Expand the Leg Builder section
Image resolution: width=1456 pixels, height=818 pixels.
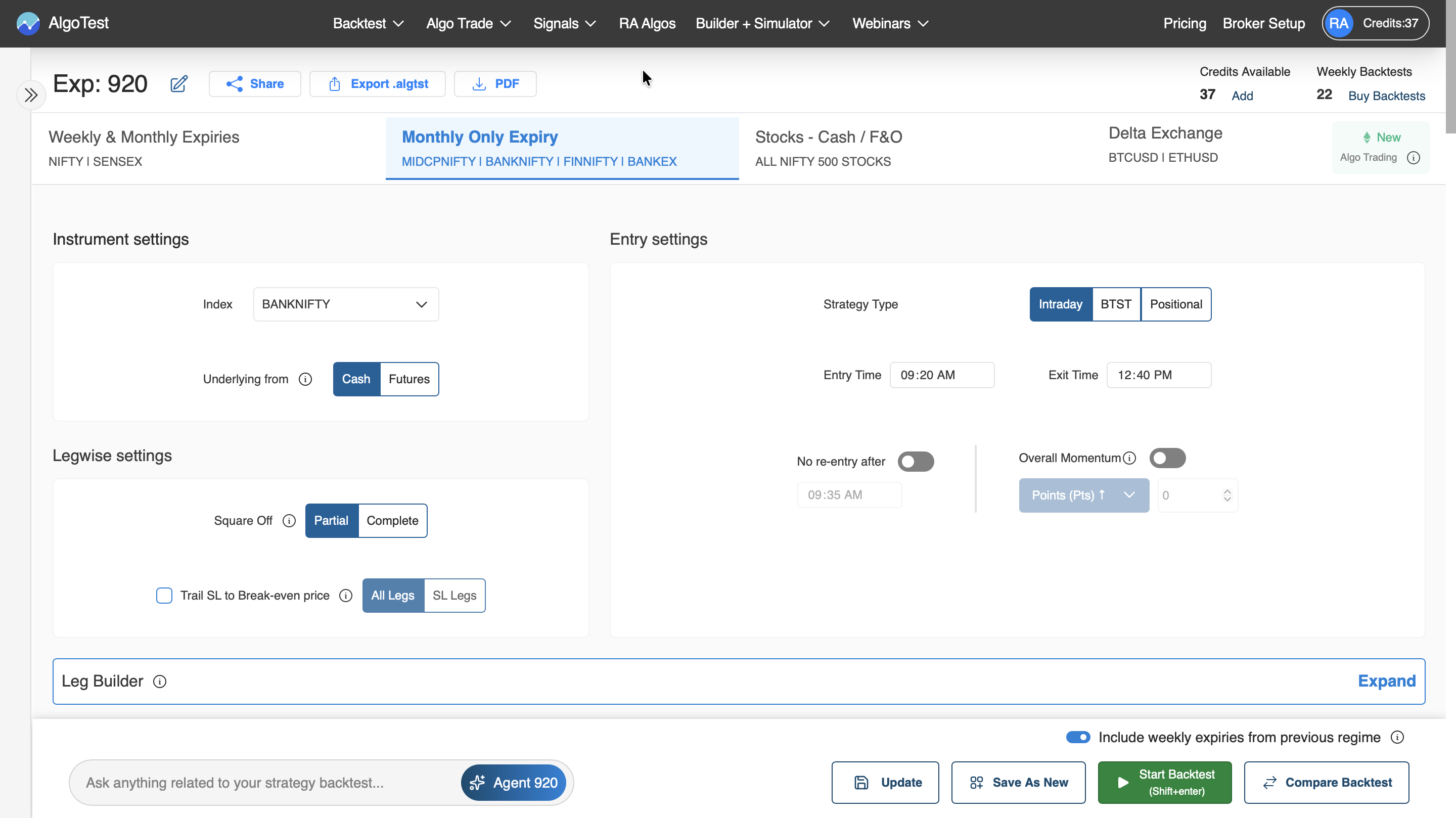(x=1386, y=681)
